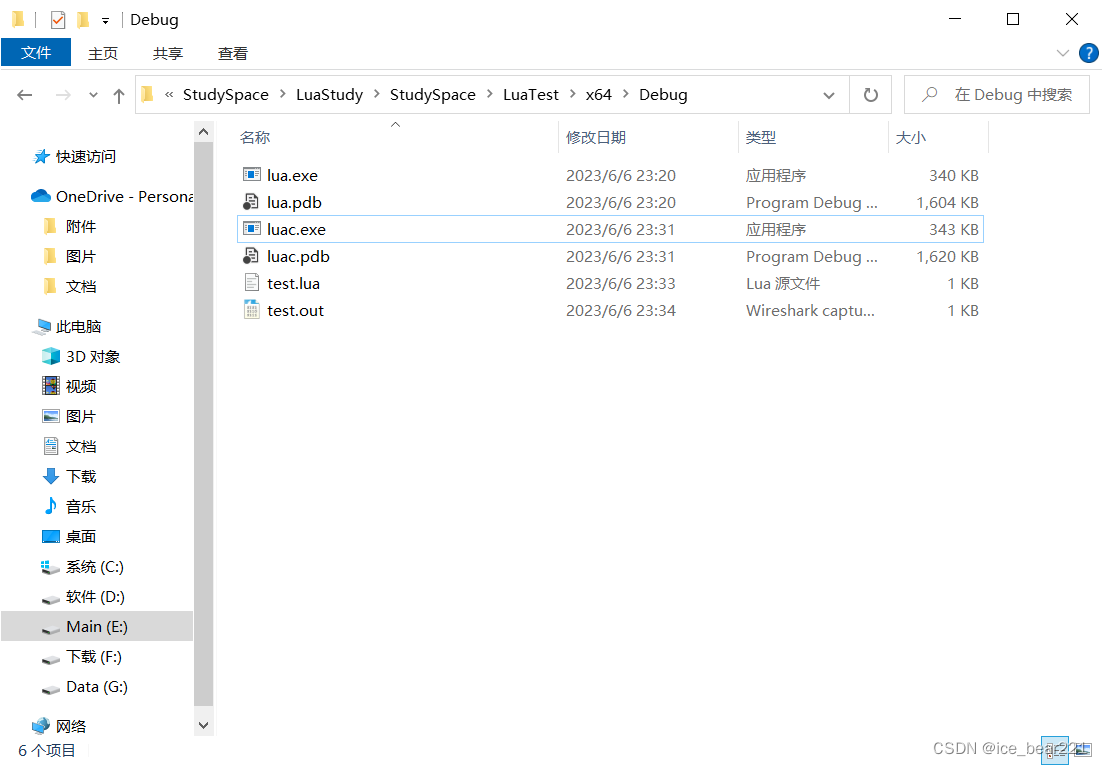Viewport: 1103px width, 766px height.
Task: Open the Help question mark icon
Action: (1089, 53)
